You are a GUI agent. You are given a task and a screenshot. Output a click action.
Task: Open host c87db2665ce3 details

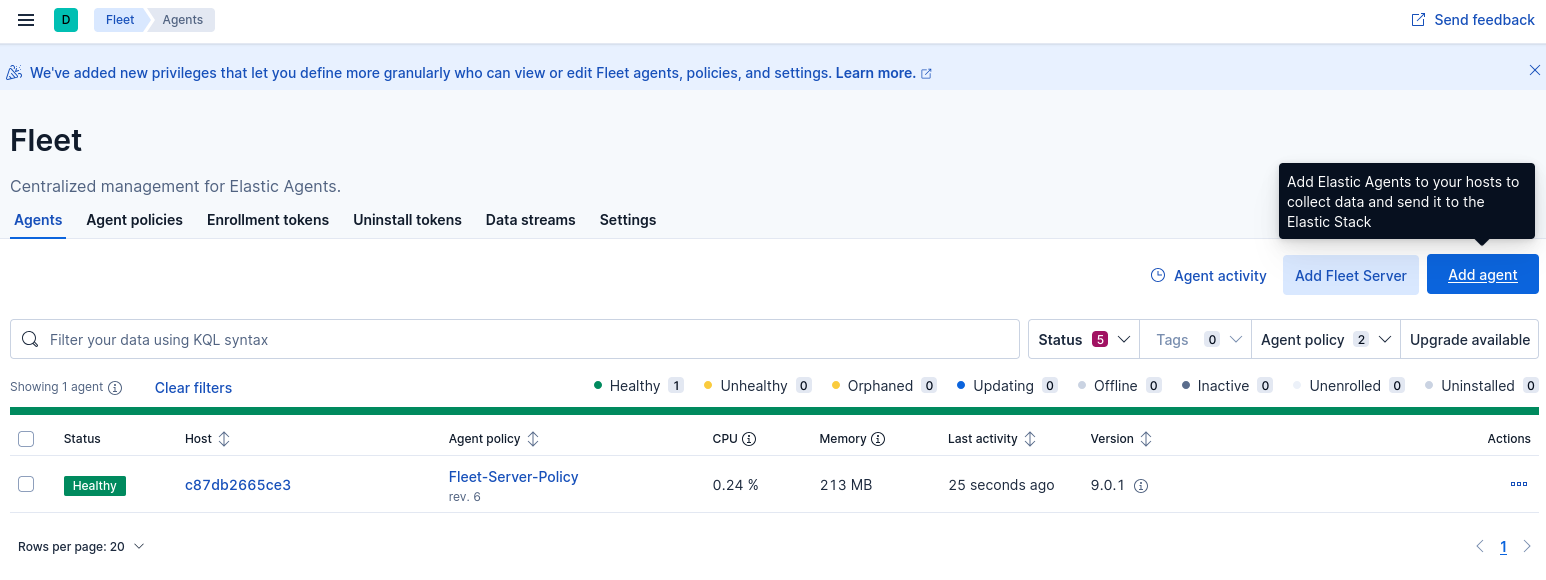coord(238,485)
